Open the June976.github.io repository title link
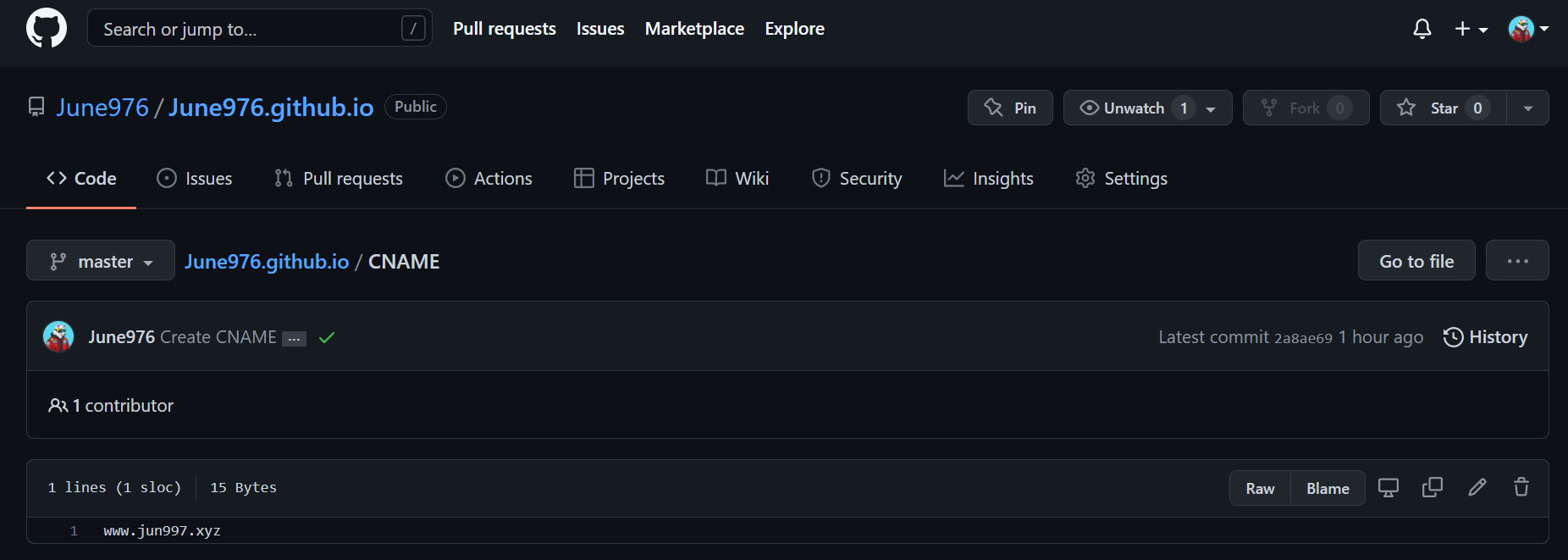Screen dimensions: 1568x560 (271, 108)
